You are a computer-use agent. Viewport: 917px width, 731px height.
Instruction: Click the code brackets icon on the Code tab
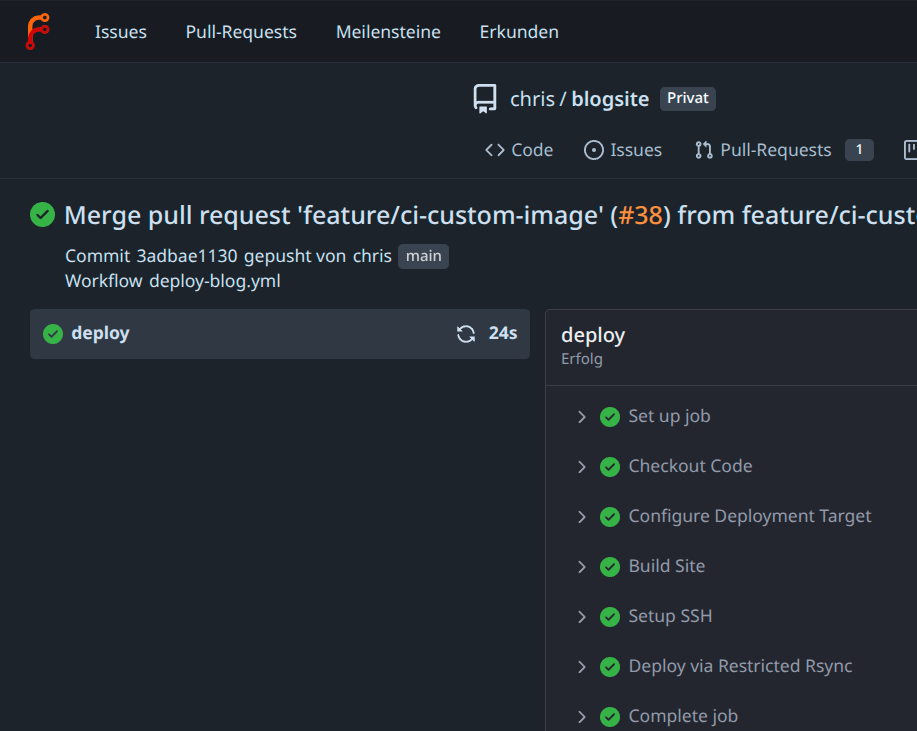496,150
